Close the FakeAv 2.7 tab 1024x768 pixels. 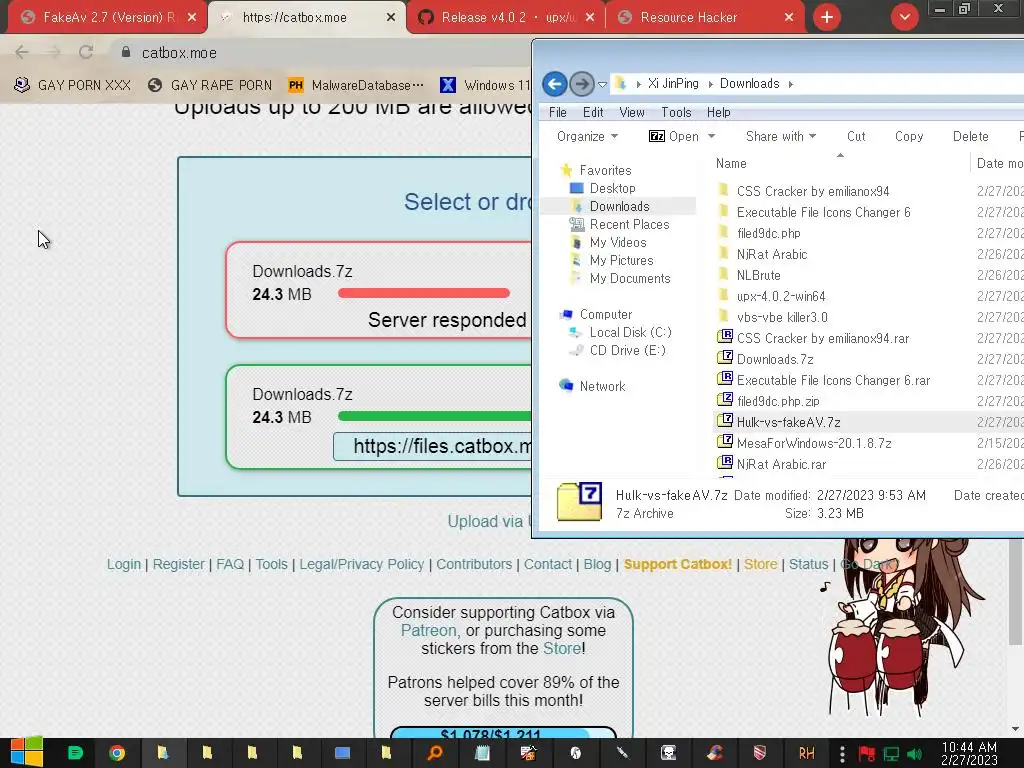pyautogui.click(x=191, y=18)
